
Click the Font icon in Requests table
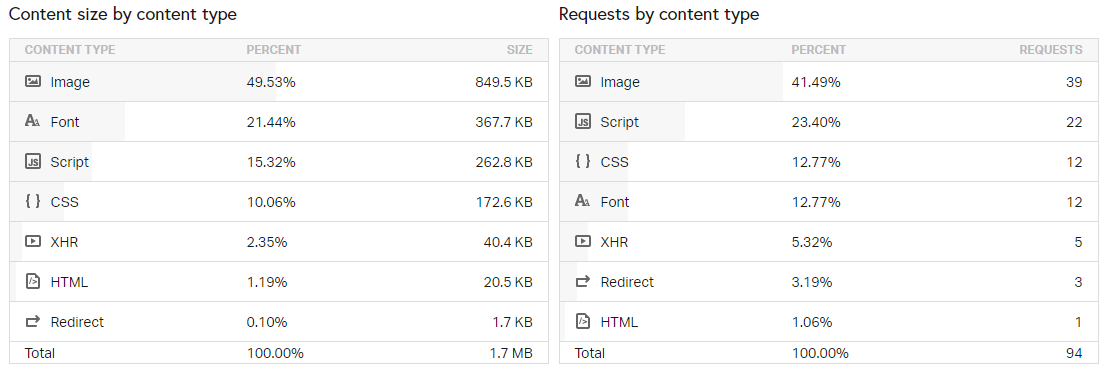[x=583, y=201]
